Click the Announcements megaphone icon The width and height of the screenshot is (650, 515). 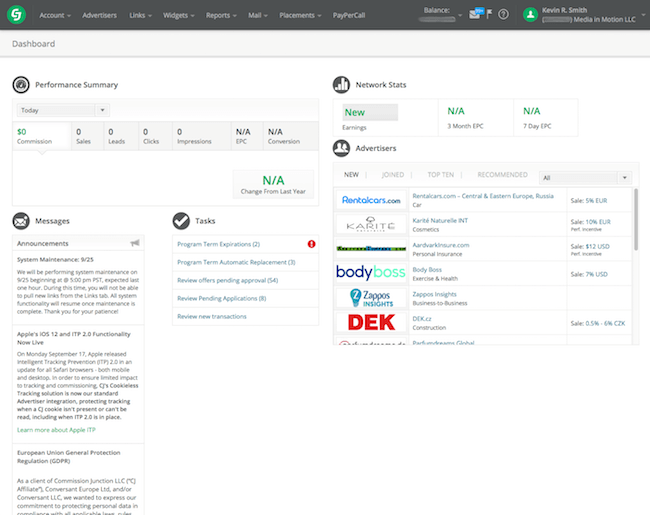135,243
